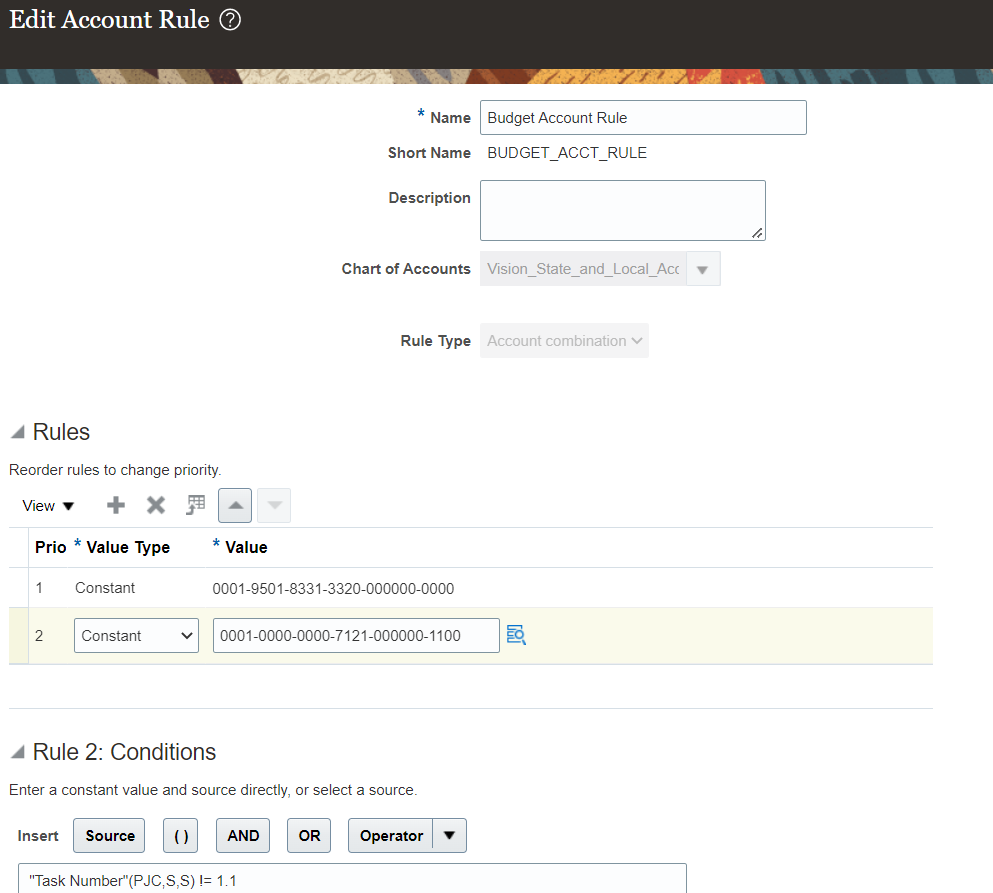Collapse the Rule 2: Conditions section
993x893 pixels.
[18, 752]
